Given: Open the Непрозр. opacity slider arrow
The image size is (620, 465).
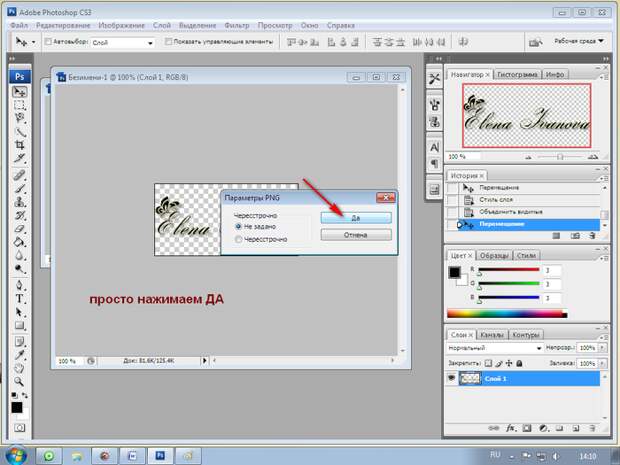Looking at the screenshot, I should 602,348.
